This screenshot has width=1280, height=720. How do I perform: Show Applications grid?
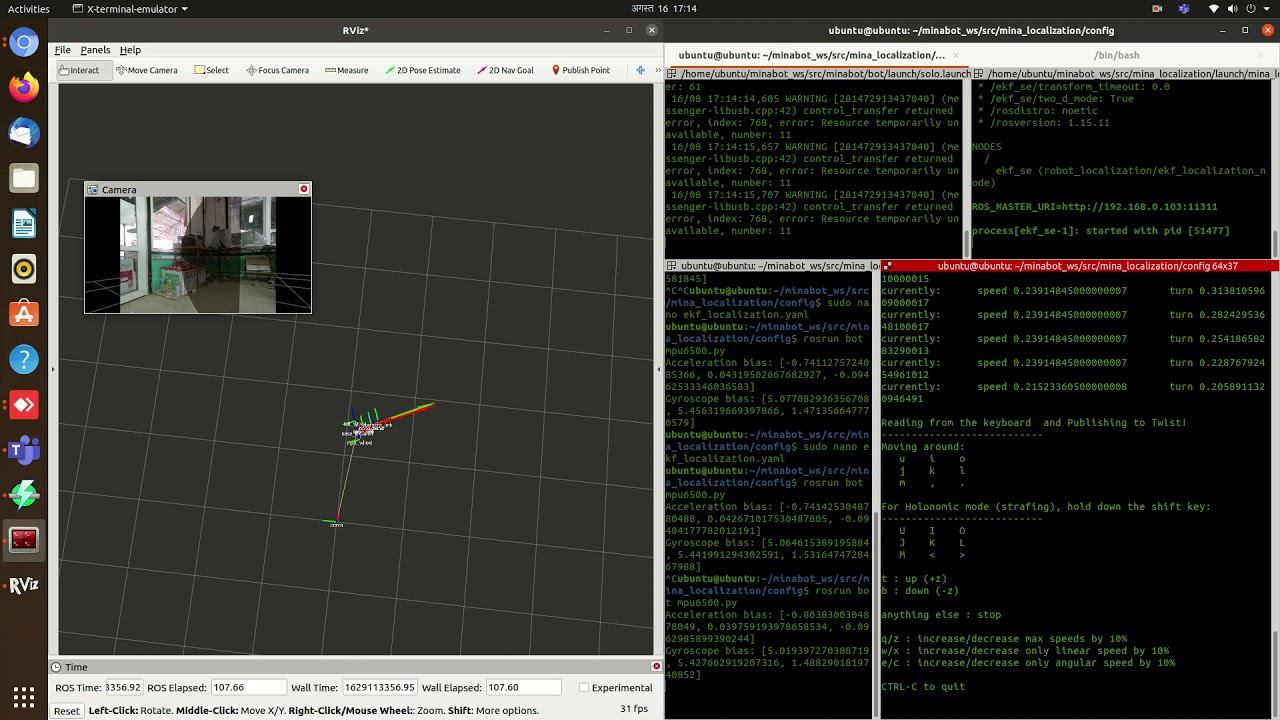click(24, 696)
